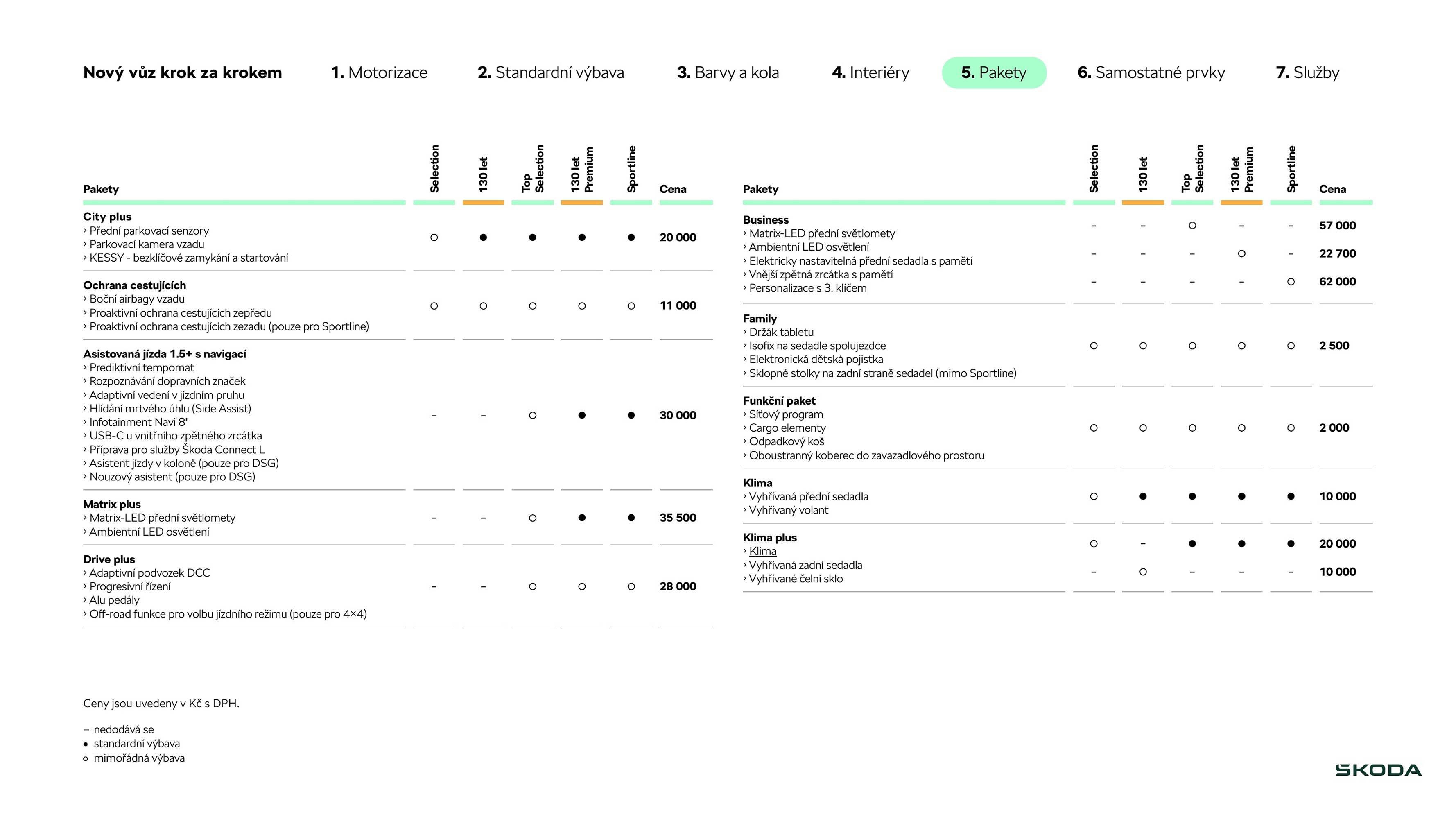The width and height of the screenshot is (1456, 819).
Task: Switch to 2. Standardní výbava tab
Action: tap(551, 72)
